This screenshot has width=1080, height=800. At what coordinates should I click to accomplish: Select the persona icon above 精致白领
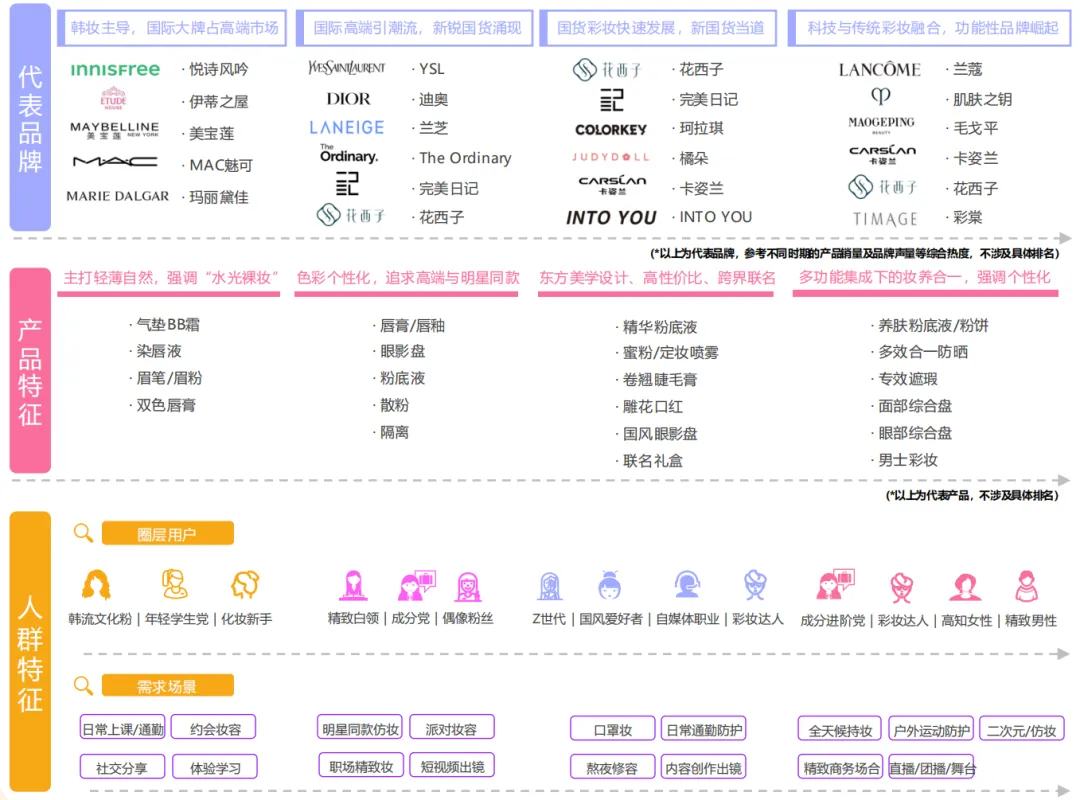click(x=353, y=586)
